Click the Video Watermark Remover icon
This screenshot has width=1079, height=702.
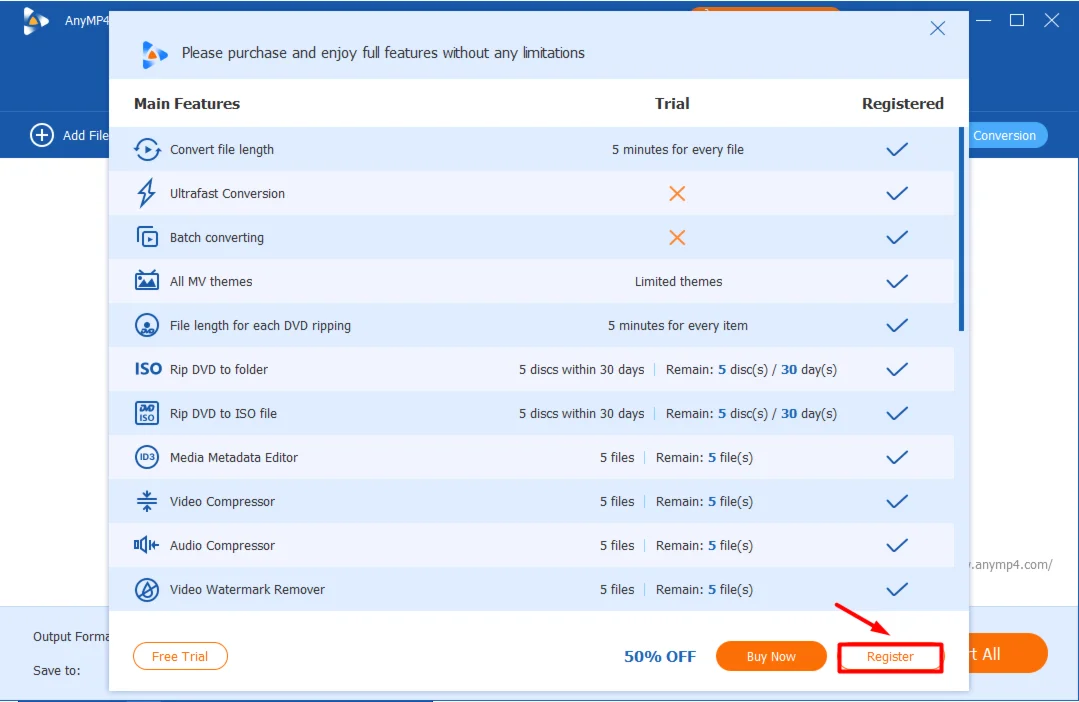pyautogui.click(x=147, y=589)
